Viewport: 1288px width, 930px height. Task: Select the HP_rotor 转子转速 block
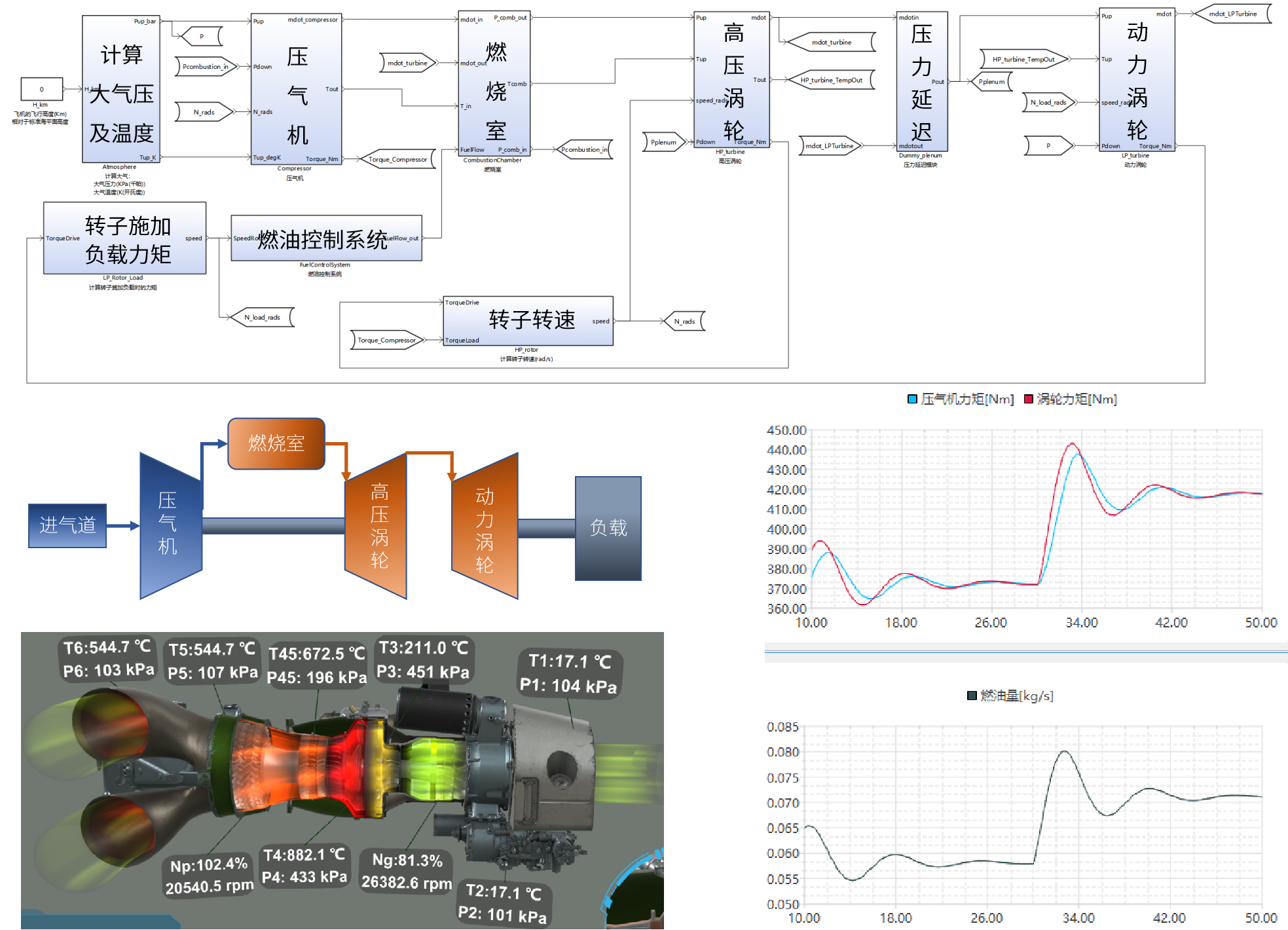click(x=528, y=321)
